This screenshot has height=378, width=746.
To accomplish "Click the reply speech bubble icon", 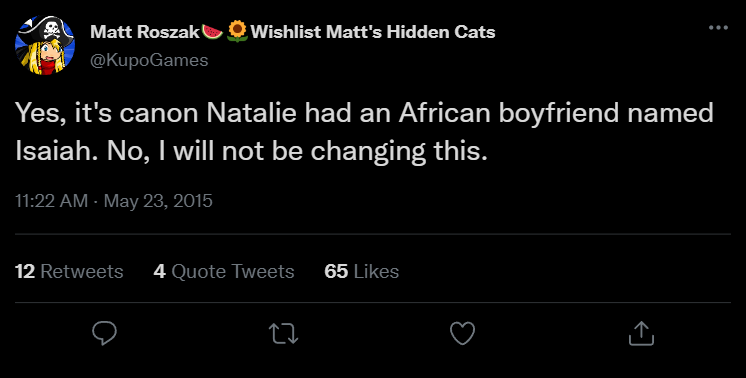I will click(104, 333).
